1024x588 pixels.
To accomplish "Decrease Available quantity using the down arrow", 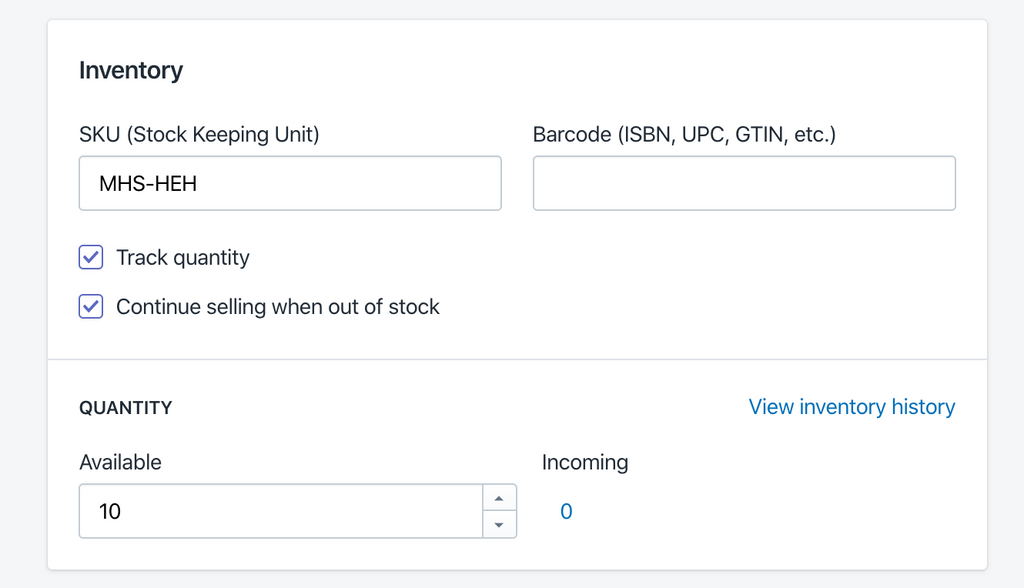I will pos(500,524).
